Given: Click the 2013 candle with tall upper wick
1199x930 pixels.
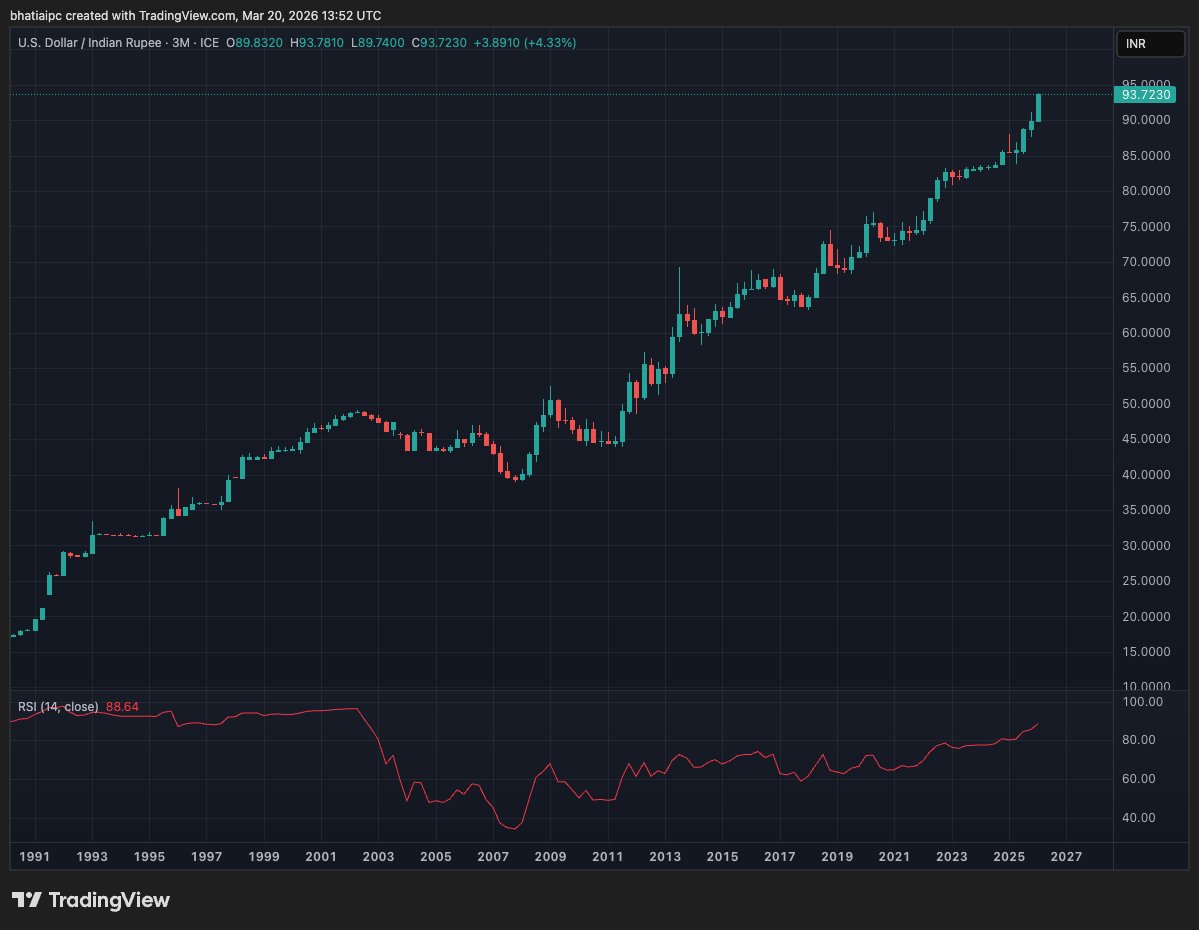Looking at the screenshot, I should (x=679, y=306).
